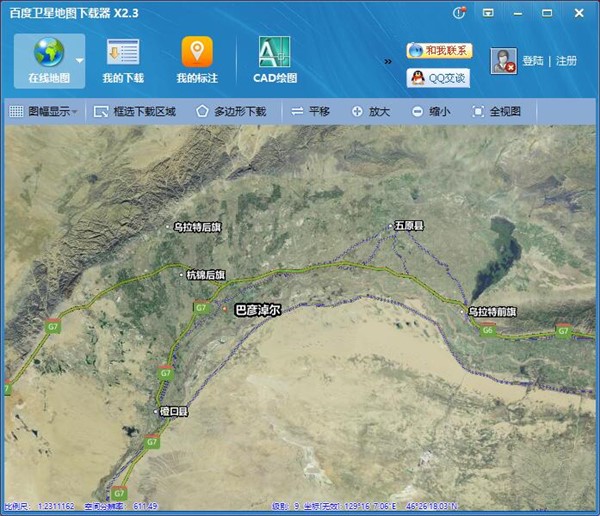Click the QQ交谈 chat button
600x516 pixels.
pyautogui.click(x=438, y=78)
